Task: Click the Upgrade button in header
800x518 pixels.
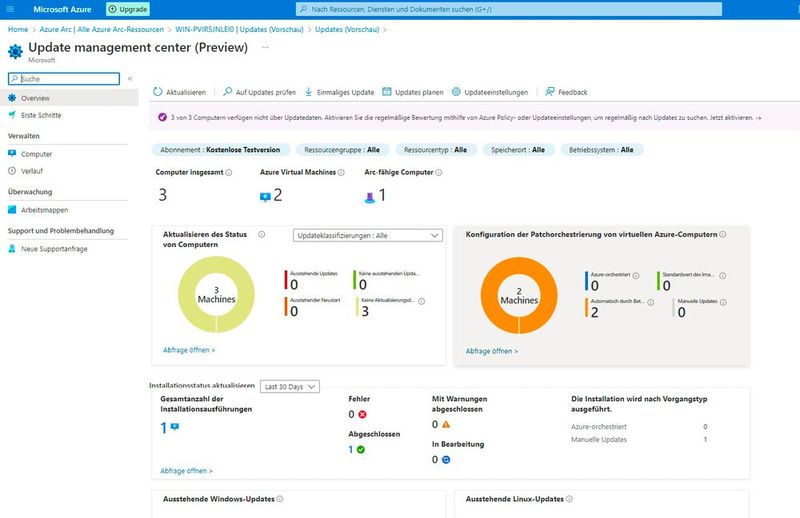Action: [x=128, y=9]
